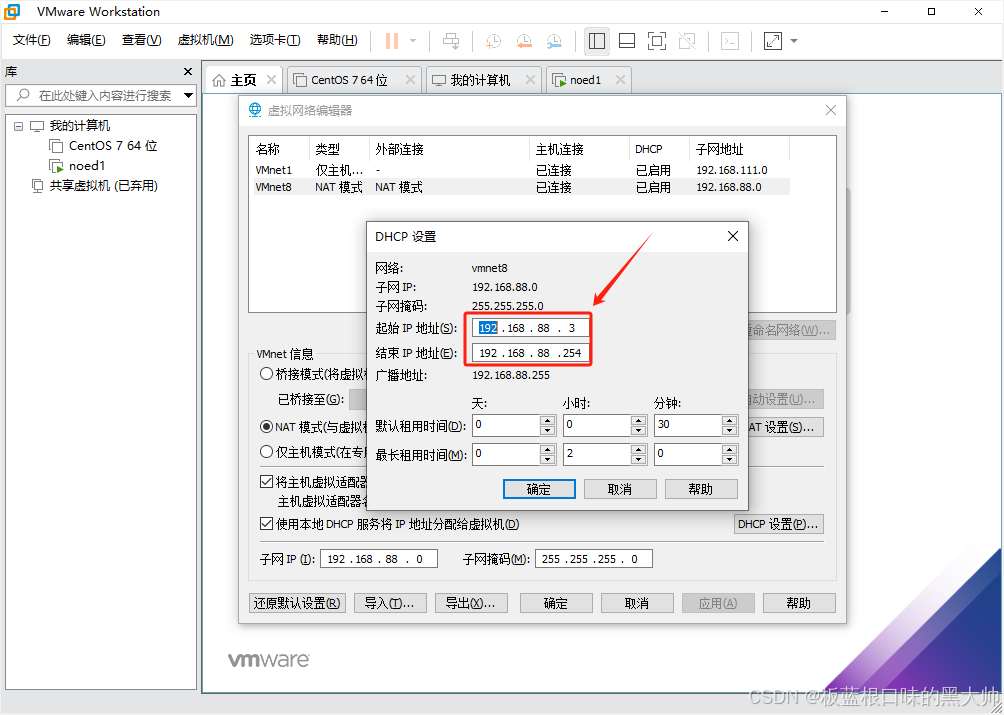This screenshot has height=715, width=1004.
Task: Open the snapshot manager toolbar icon
Action: coord(555,41)
